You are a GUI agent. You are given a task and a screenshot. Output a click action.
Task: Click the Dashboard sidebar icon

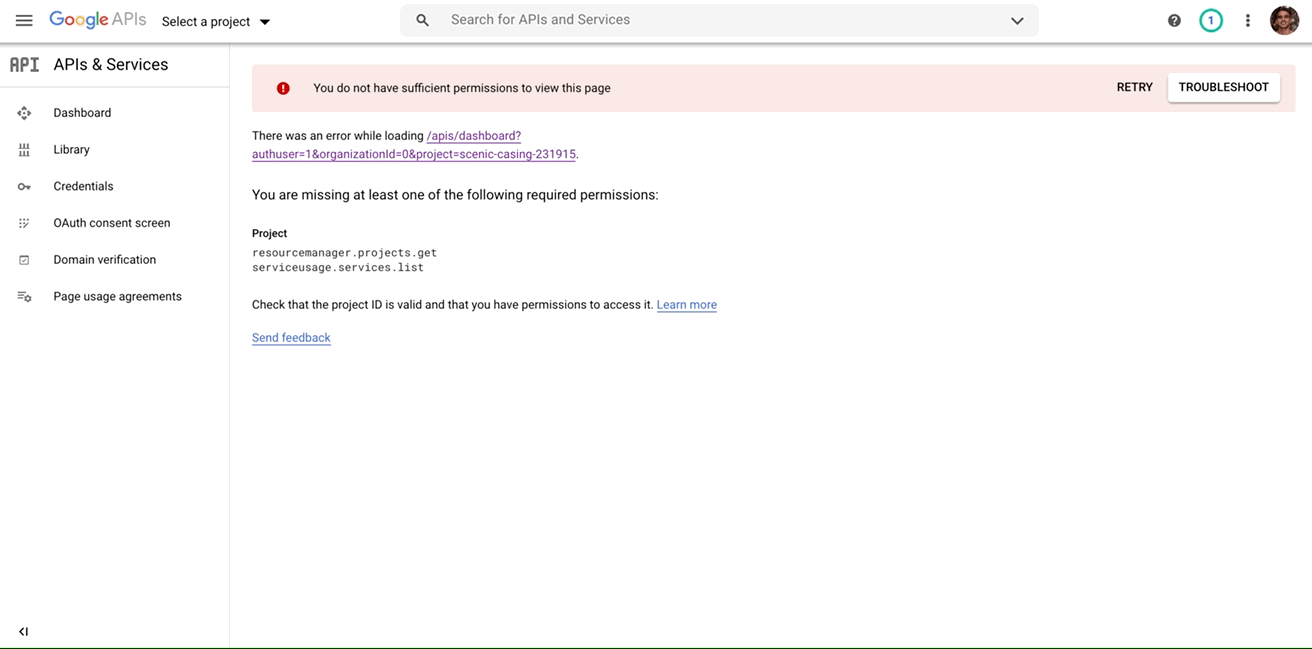(24, 113)
